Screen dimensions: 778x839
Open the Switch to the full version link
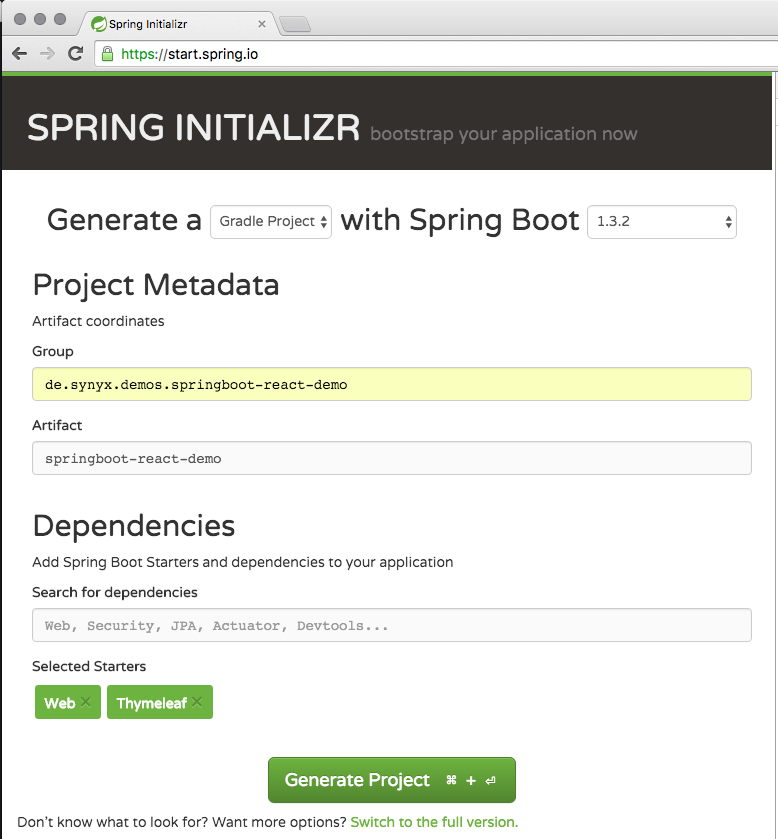433,821
